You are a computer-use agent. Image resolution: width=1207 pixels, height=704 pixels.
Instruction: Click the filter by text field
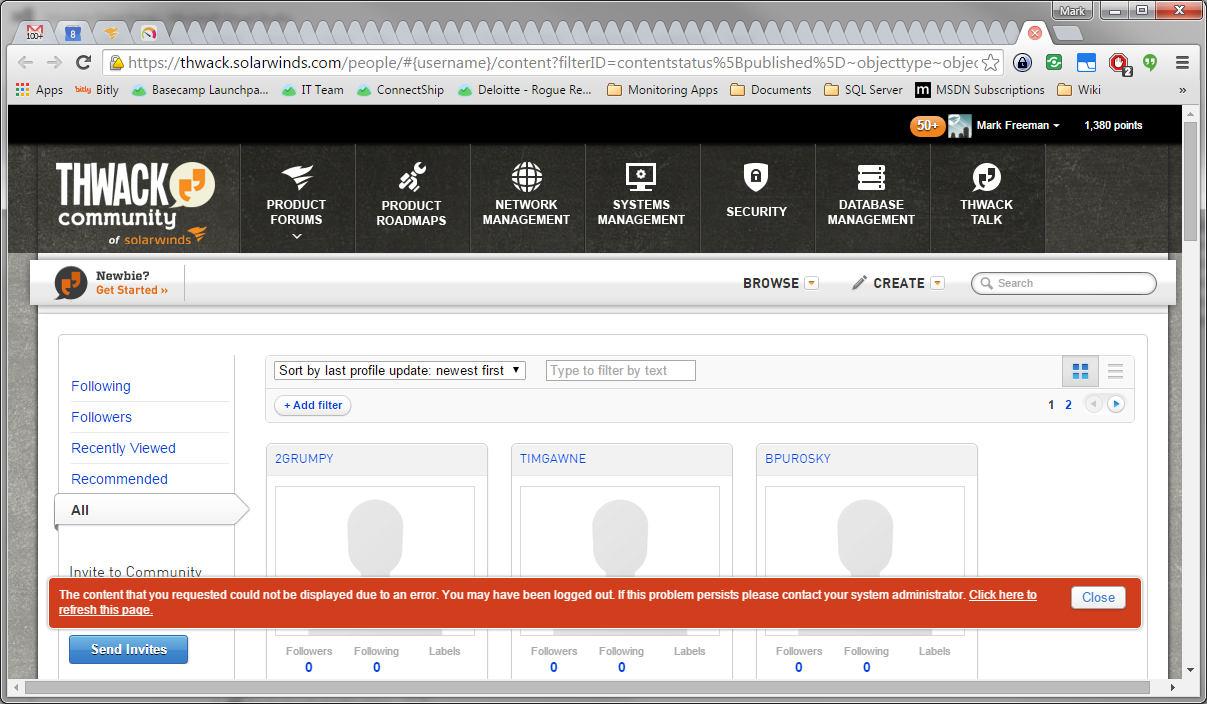[621, 371]
